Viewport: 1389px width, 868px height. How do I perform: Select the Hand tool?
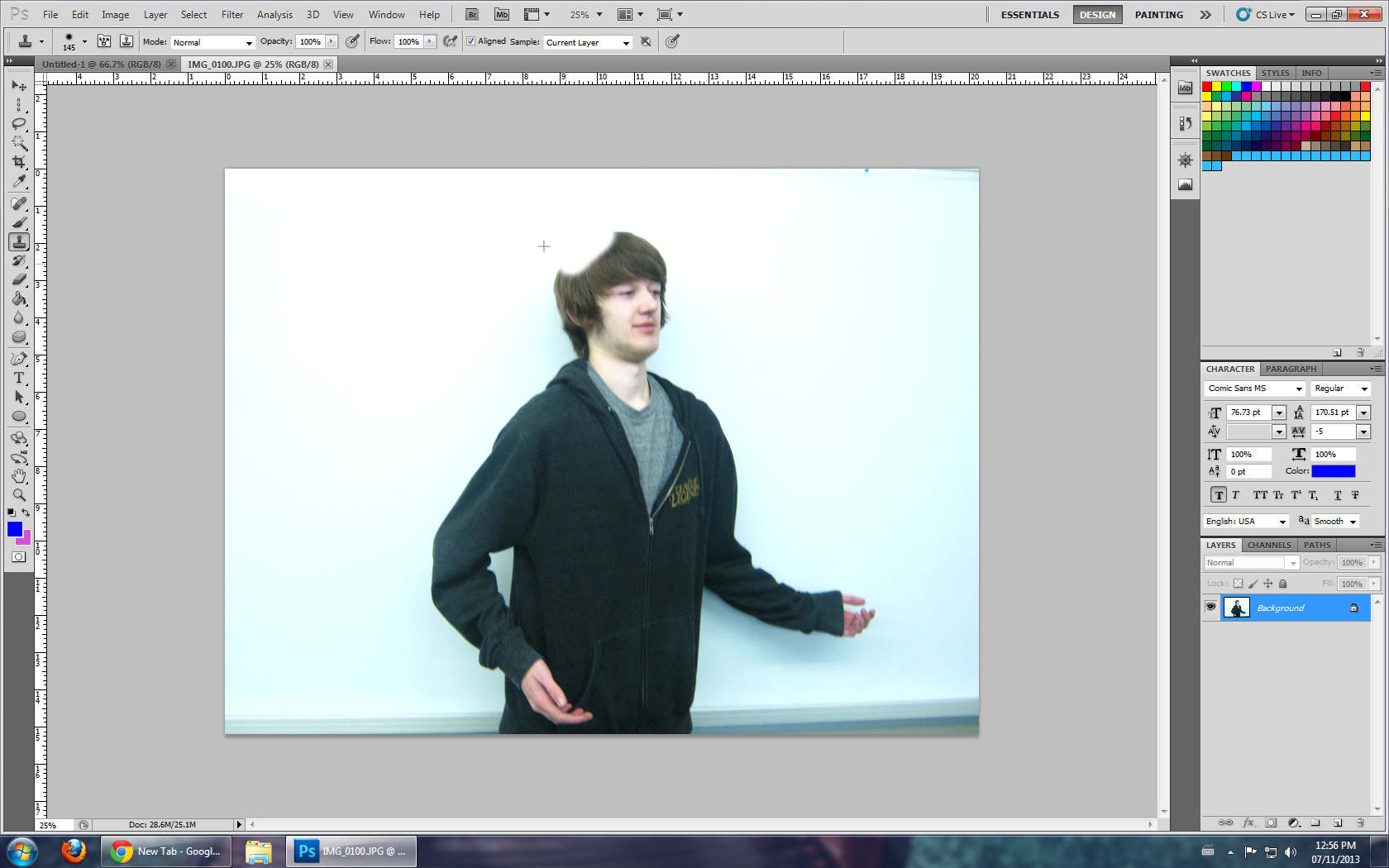(x=19, y=476)
